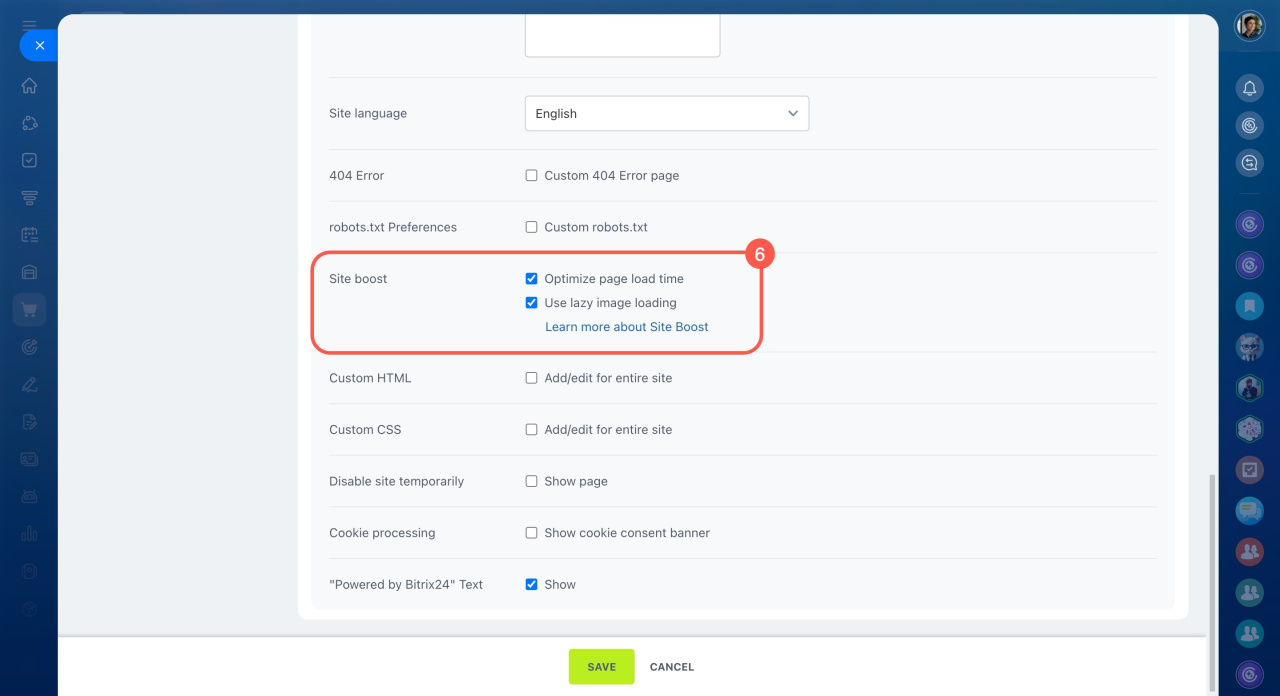Open Learn more about Site Boost link
The width and height of the screenshot is (1280, 696).
pos(626,327)
